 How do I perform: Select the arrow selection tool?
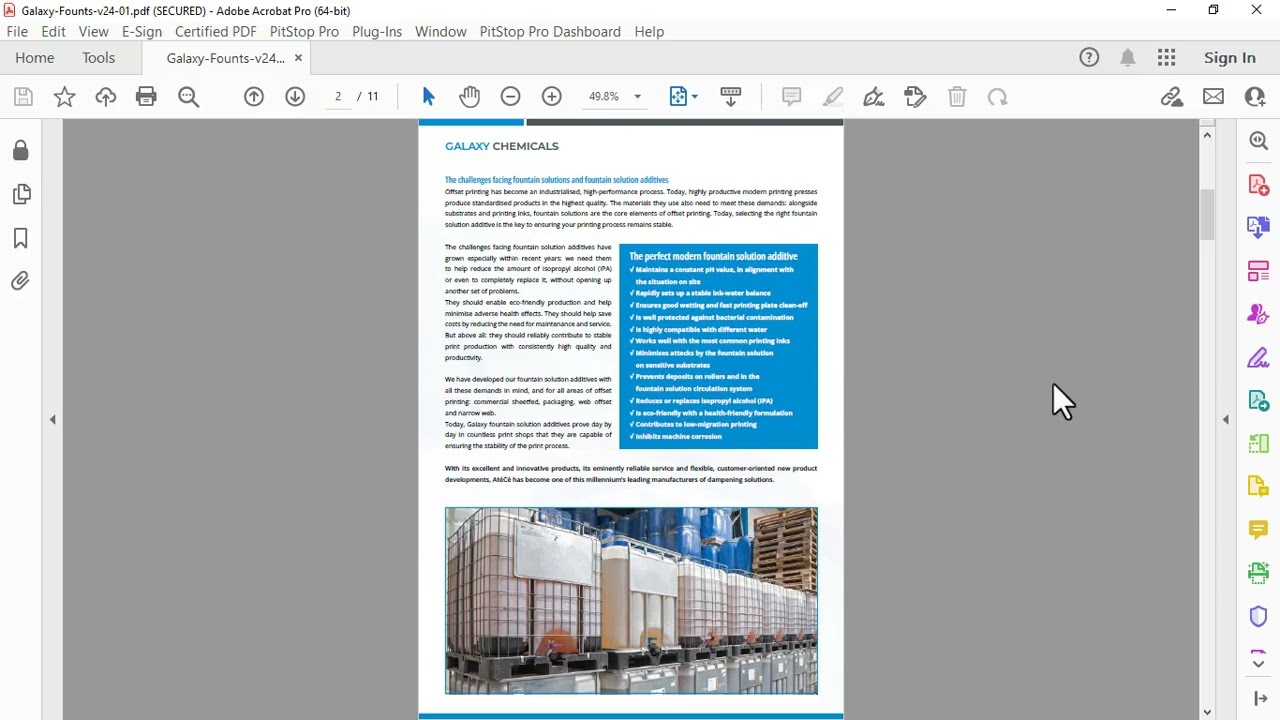point(428,97)
